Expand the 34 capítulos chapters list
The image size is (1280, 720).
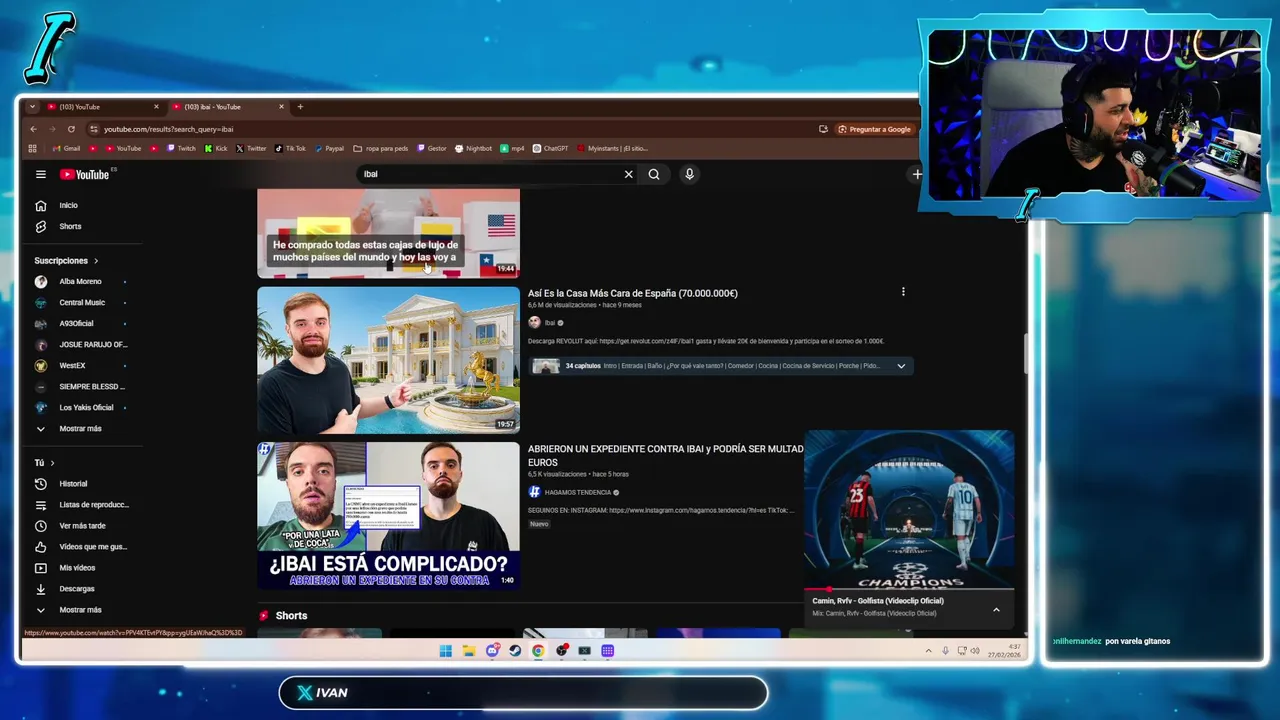(x=901, y=366)
